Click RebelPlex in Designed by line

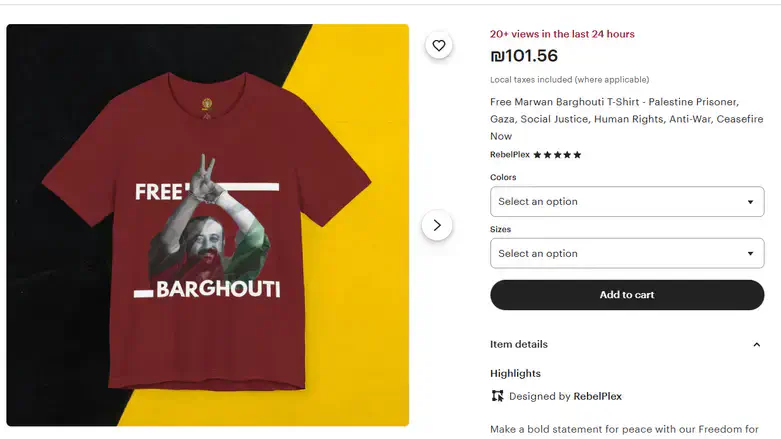pyautogui.click(x=597, y=396)
